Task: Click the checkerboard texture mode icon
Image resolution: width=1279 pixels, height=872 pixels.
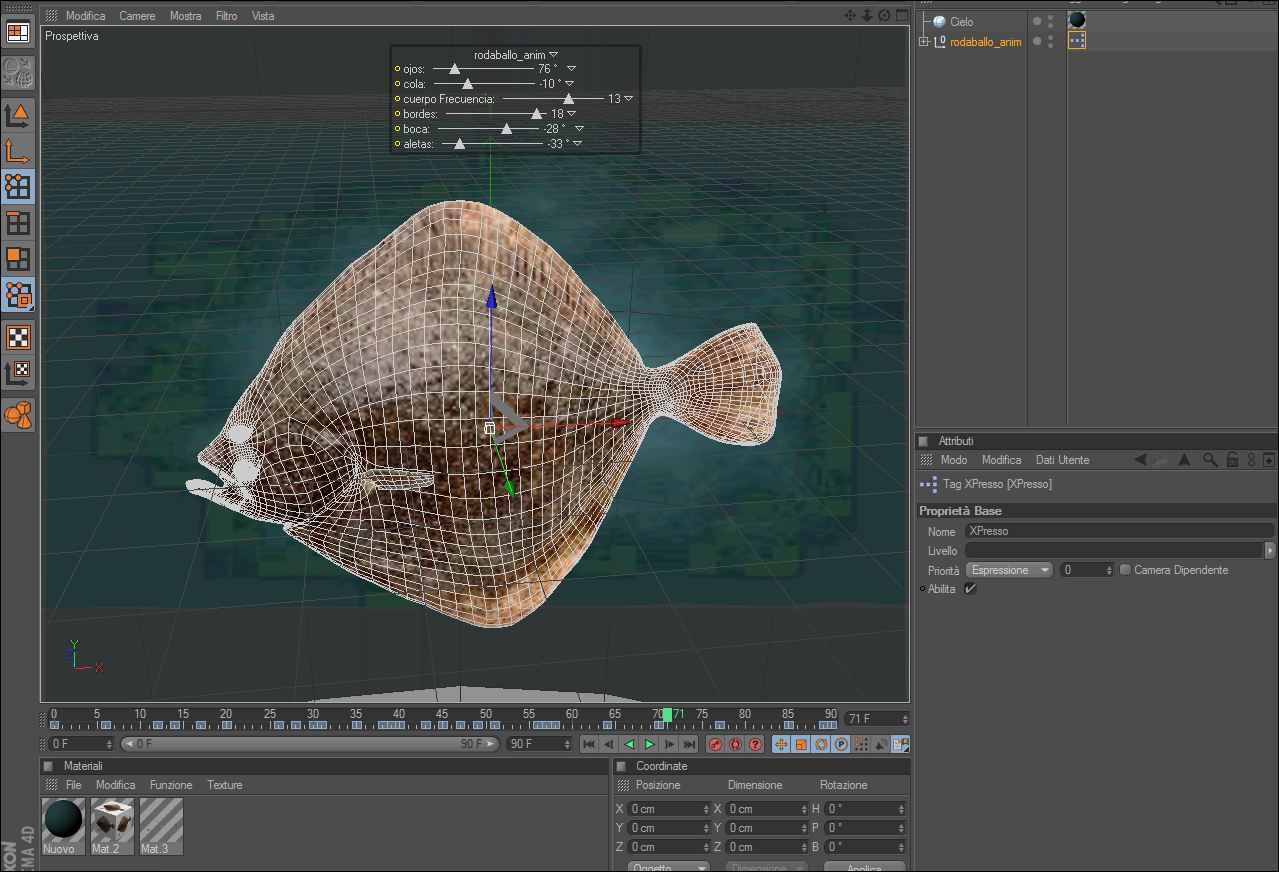Action: (18, 337)
